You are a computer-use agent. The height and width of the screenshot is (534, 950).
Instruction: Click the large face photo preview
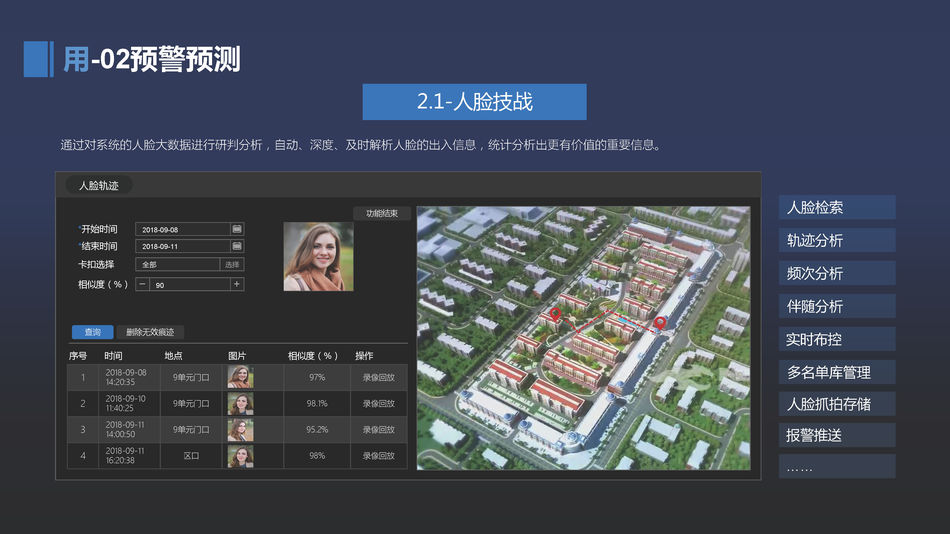pyautogui.click(x=318, y=256)
